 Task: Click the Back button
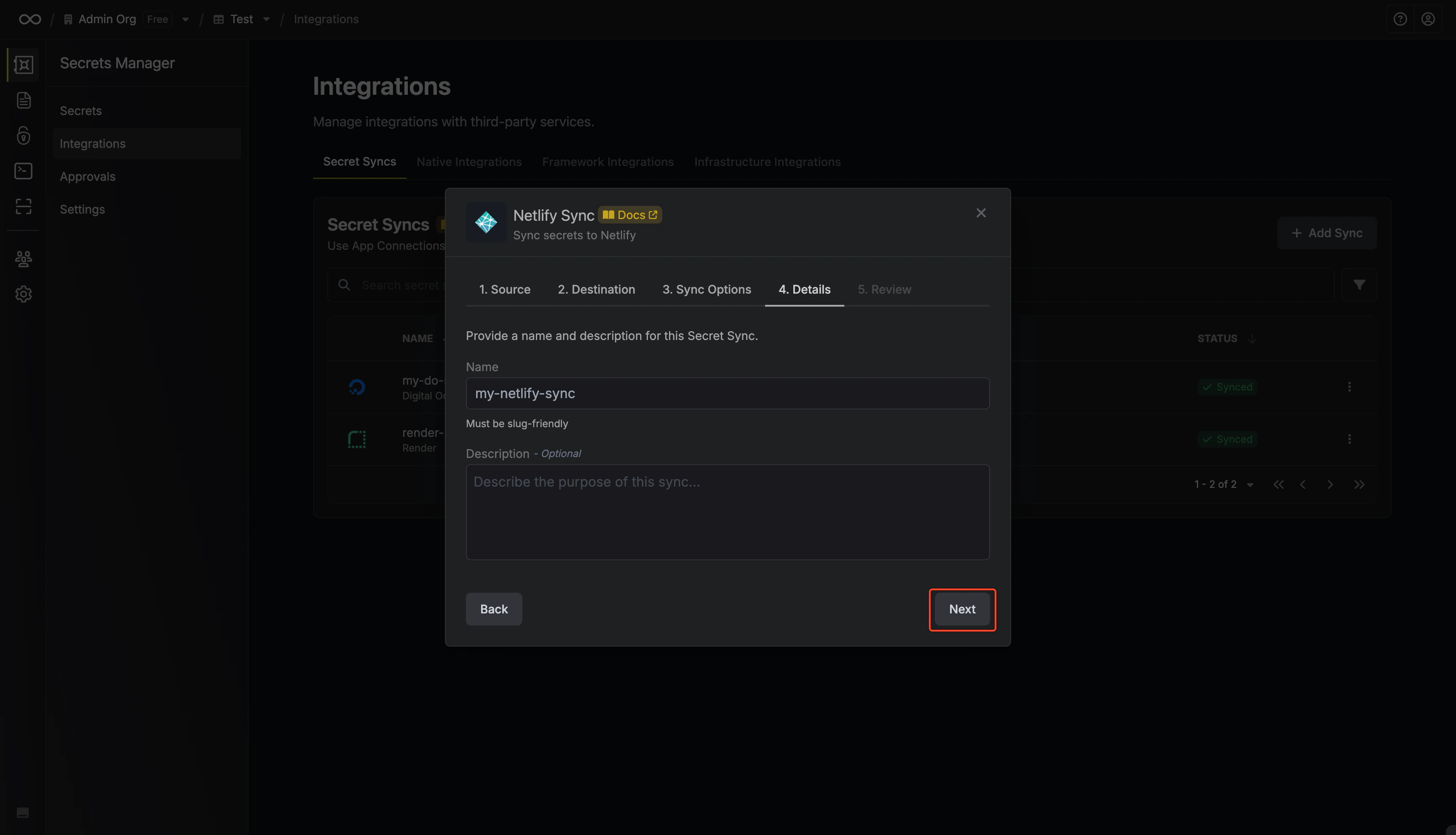494,609
